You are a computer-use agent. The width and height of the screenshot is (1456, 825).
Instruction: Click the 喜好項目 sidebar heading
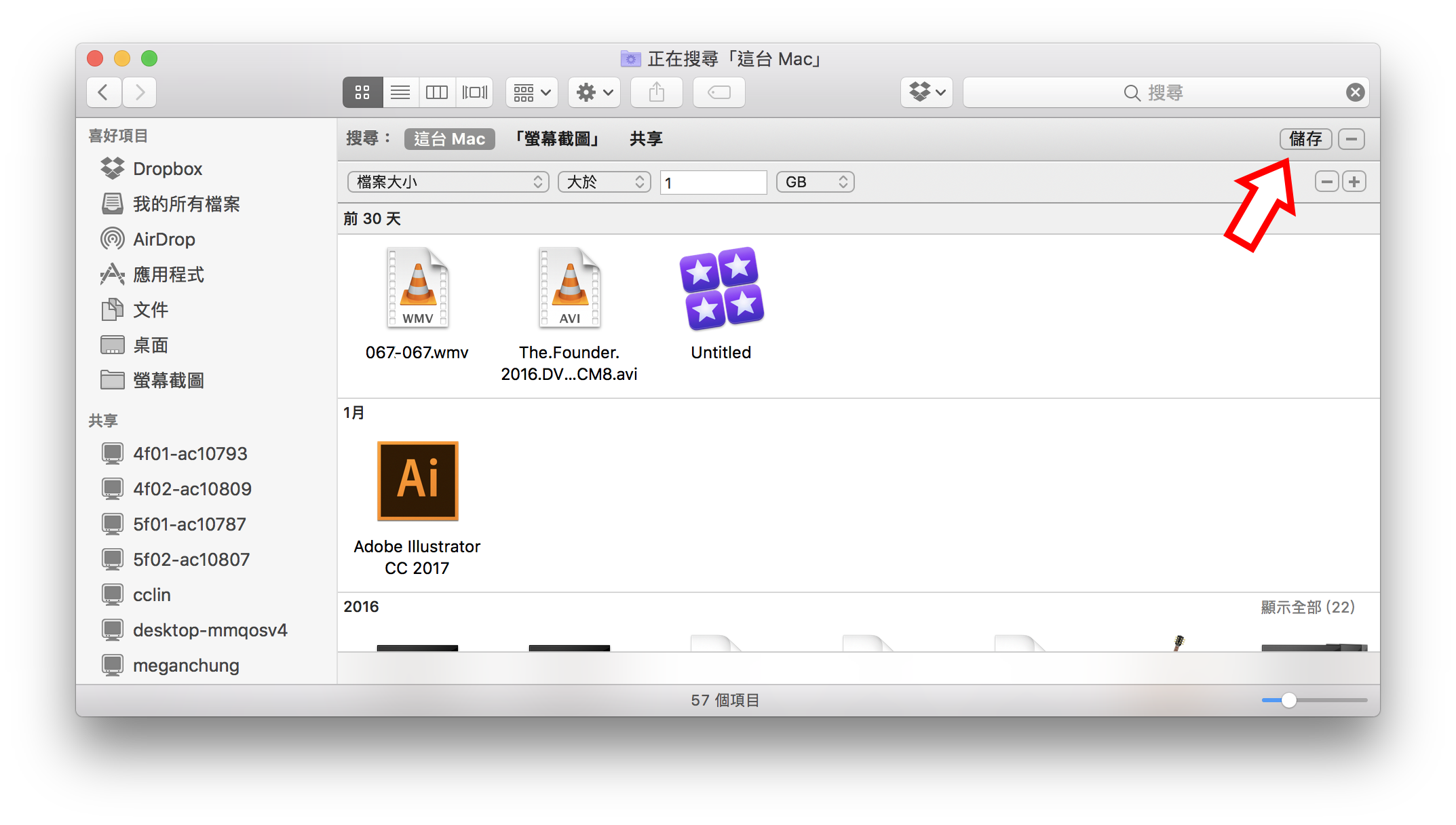(118, 136)
